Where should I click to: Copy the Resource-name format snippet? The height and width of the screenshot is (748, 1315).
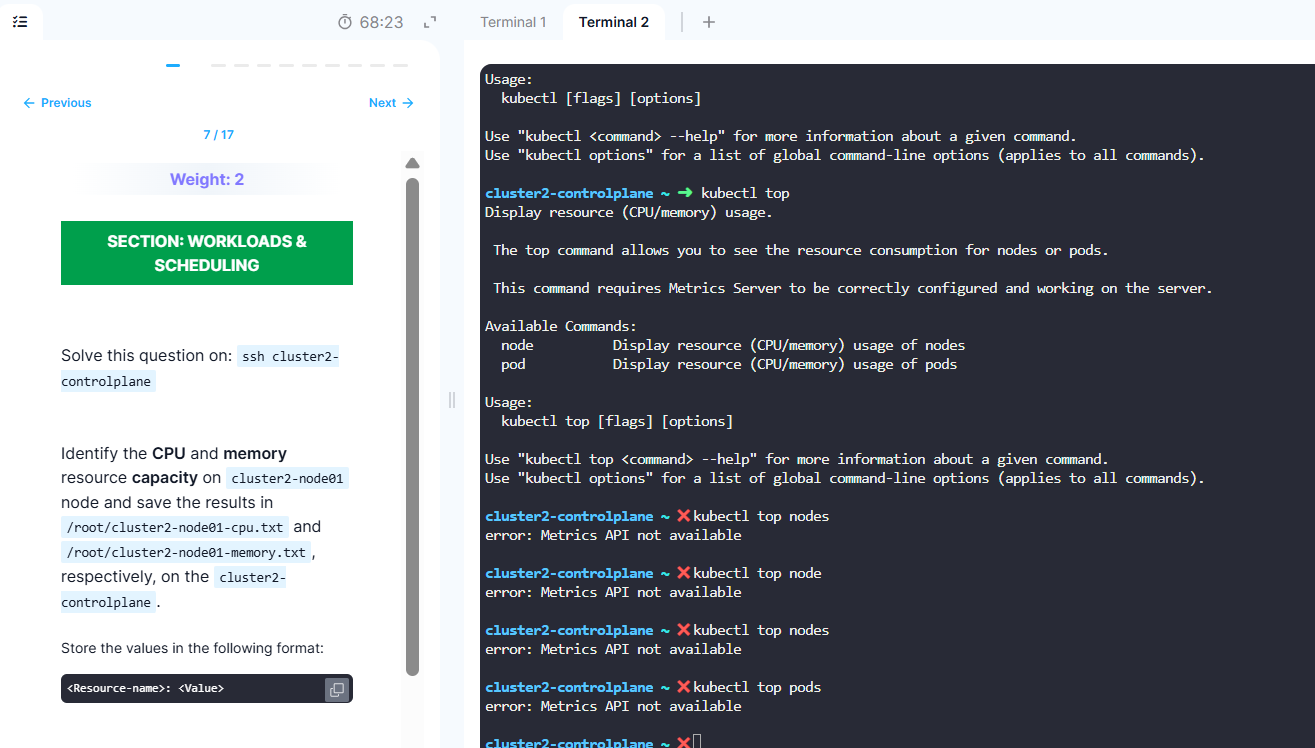pyautogui.click(x=337, y=689)
